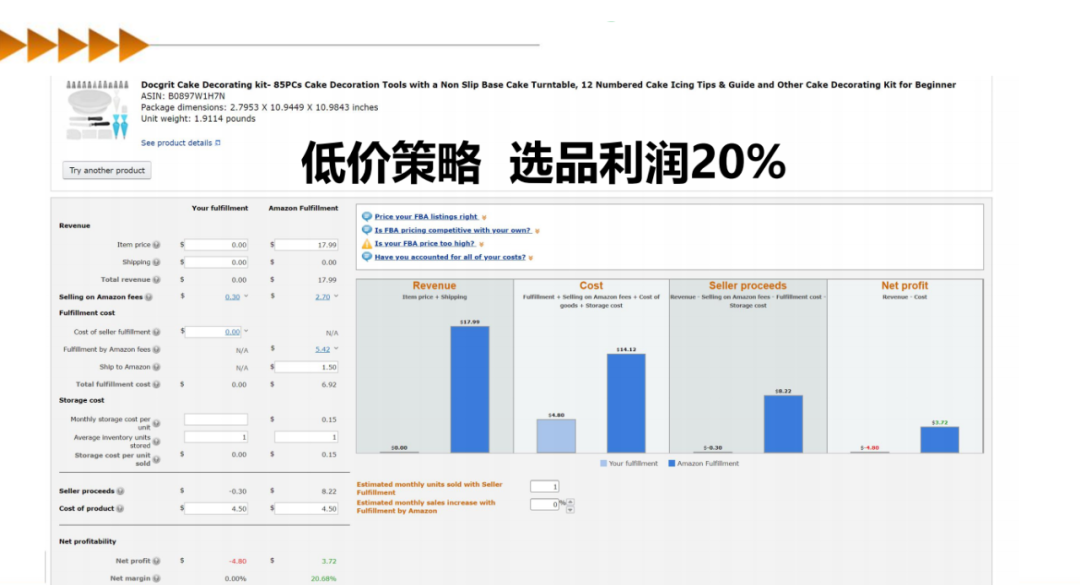Viewport: 1080px width, 585px height.
Task: Click Estimated monthly units sold with Seller Fulfillment field
Action: coord(544,486)
